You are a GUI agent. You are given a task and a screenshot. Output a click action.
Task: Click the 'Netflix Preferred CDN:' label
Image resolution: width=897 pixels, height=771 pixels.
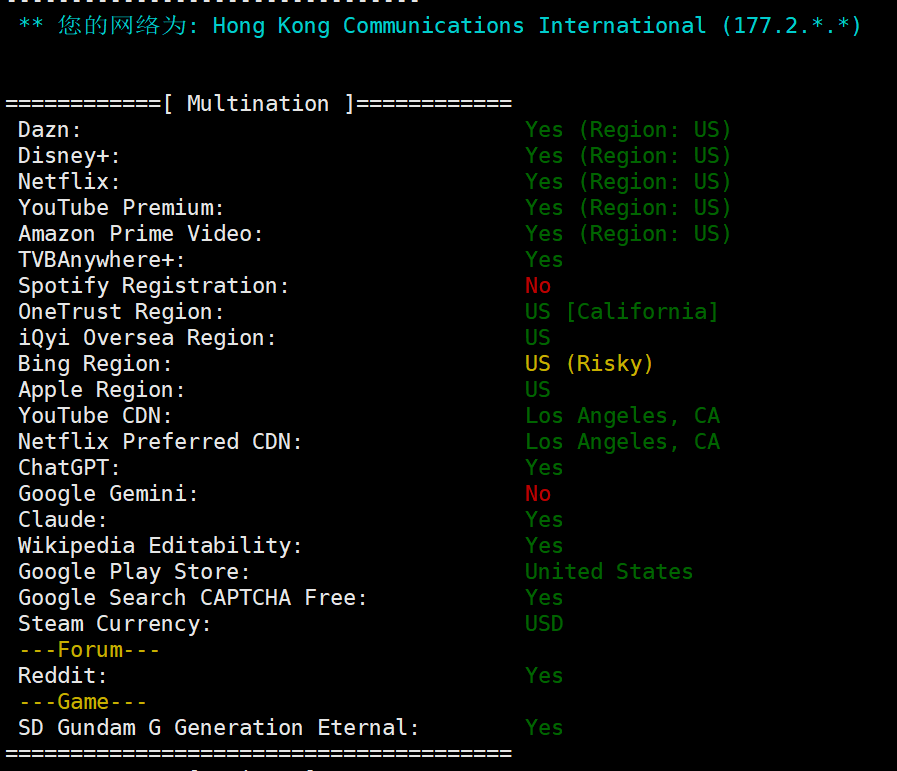pyautogui.click(x=160, y=442)
